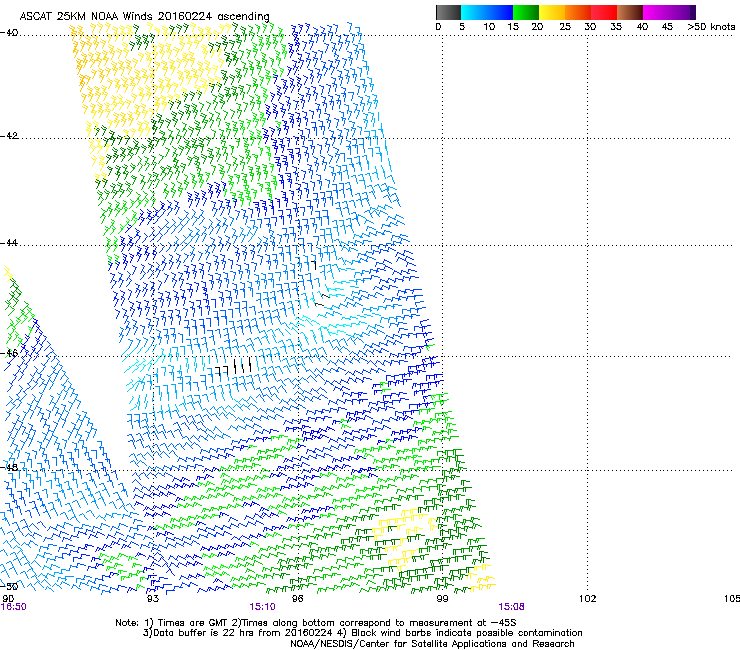
Task: Click the 'NOAA/NESDIS/Center for Satellite Applications and Research' credit
Action: click(432, 644)
